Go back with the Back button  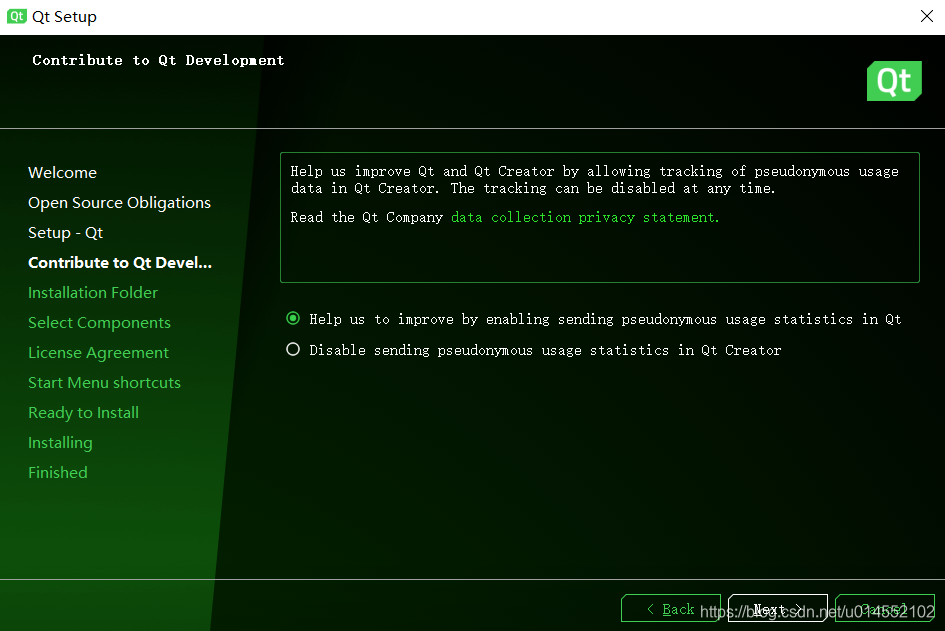pyautogui.click(x=671, y=609)
